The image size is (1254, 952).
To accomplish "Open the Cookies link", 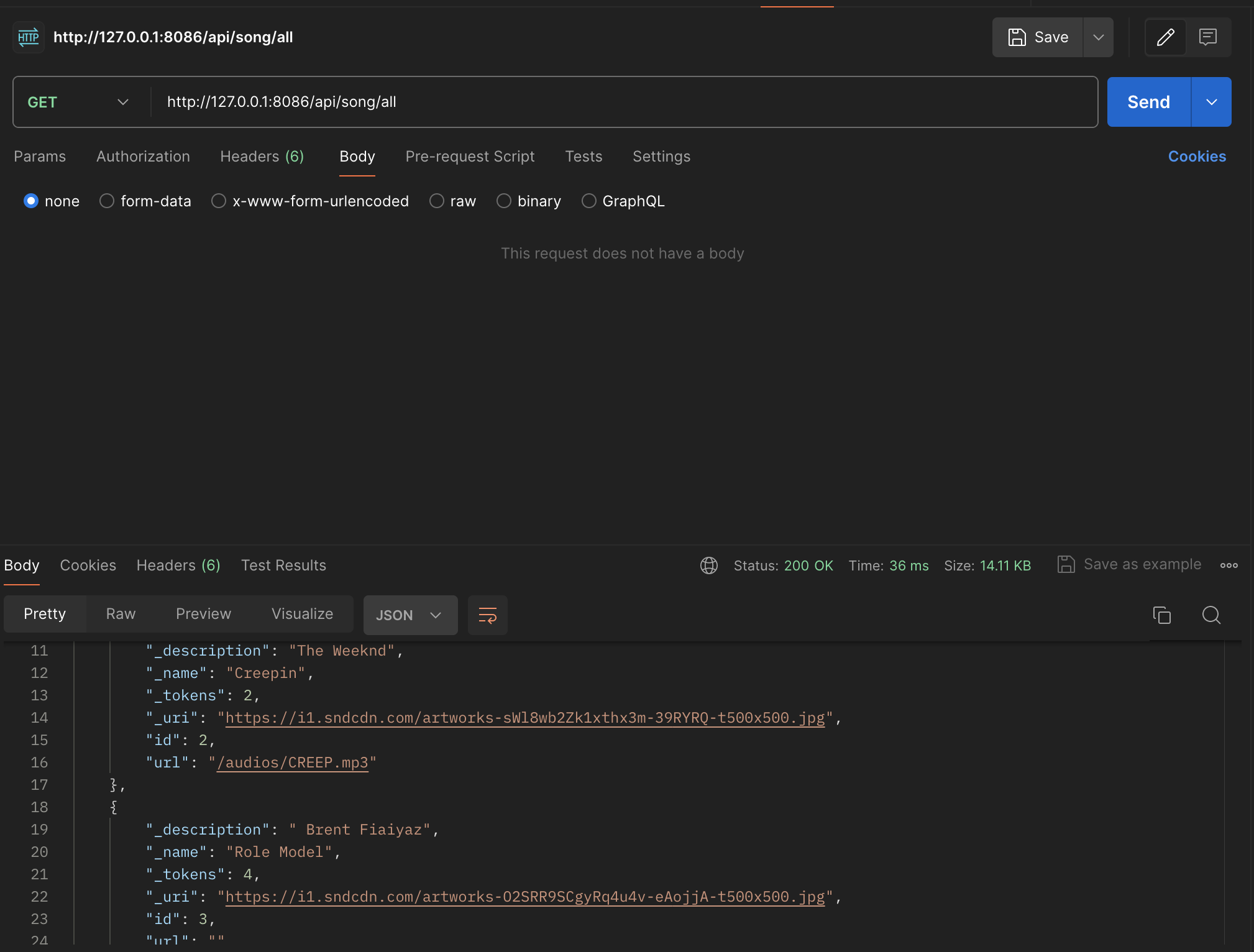I will pyautogui.click(x=1197, y=157).
